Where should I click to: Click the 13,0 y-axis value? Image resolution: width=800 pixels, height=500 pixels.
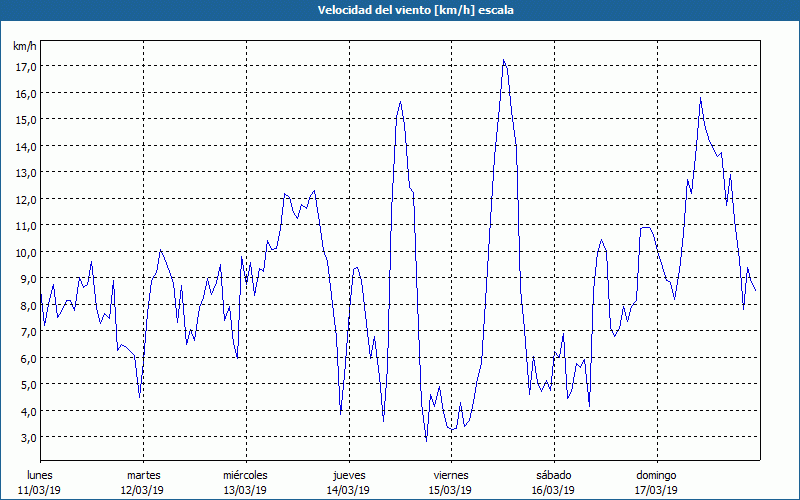[26, 172]
